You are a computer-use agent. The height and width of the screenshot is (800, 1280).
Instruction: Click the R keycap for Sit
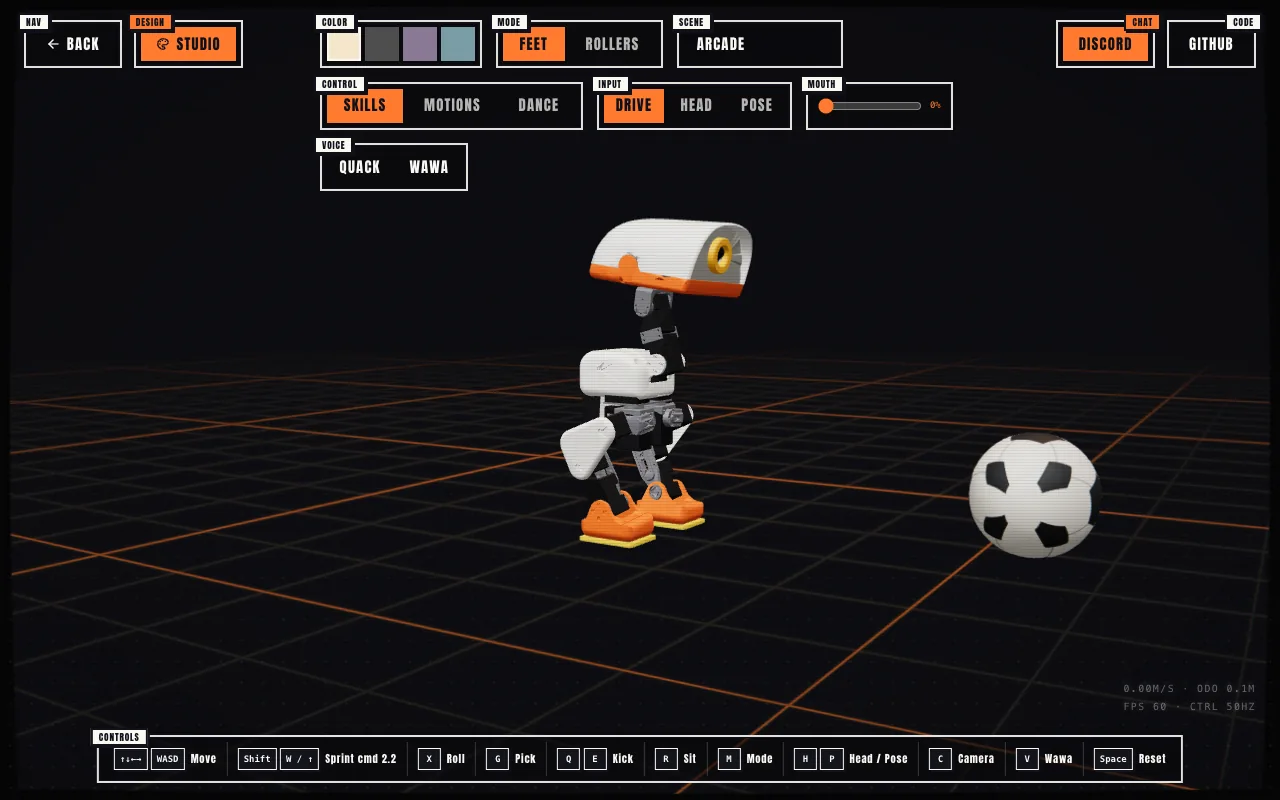click(x=666, y=759)
